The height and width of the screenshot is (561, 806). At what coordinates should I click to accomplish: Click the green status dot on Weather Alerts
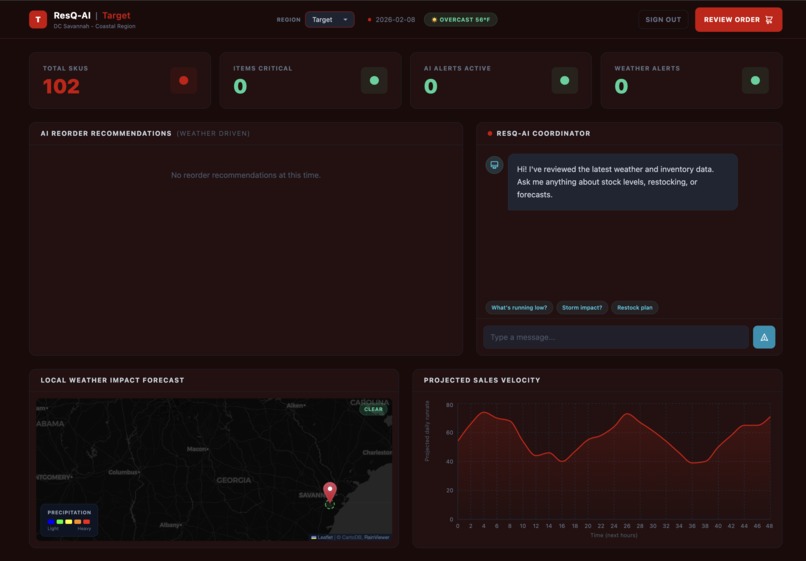point(755,80)
